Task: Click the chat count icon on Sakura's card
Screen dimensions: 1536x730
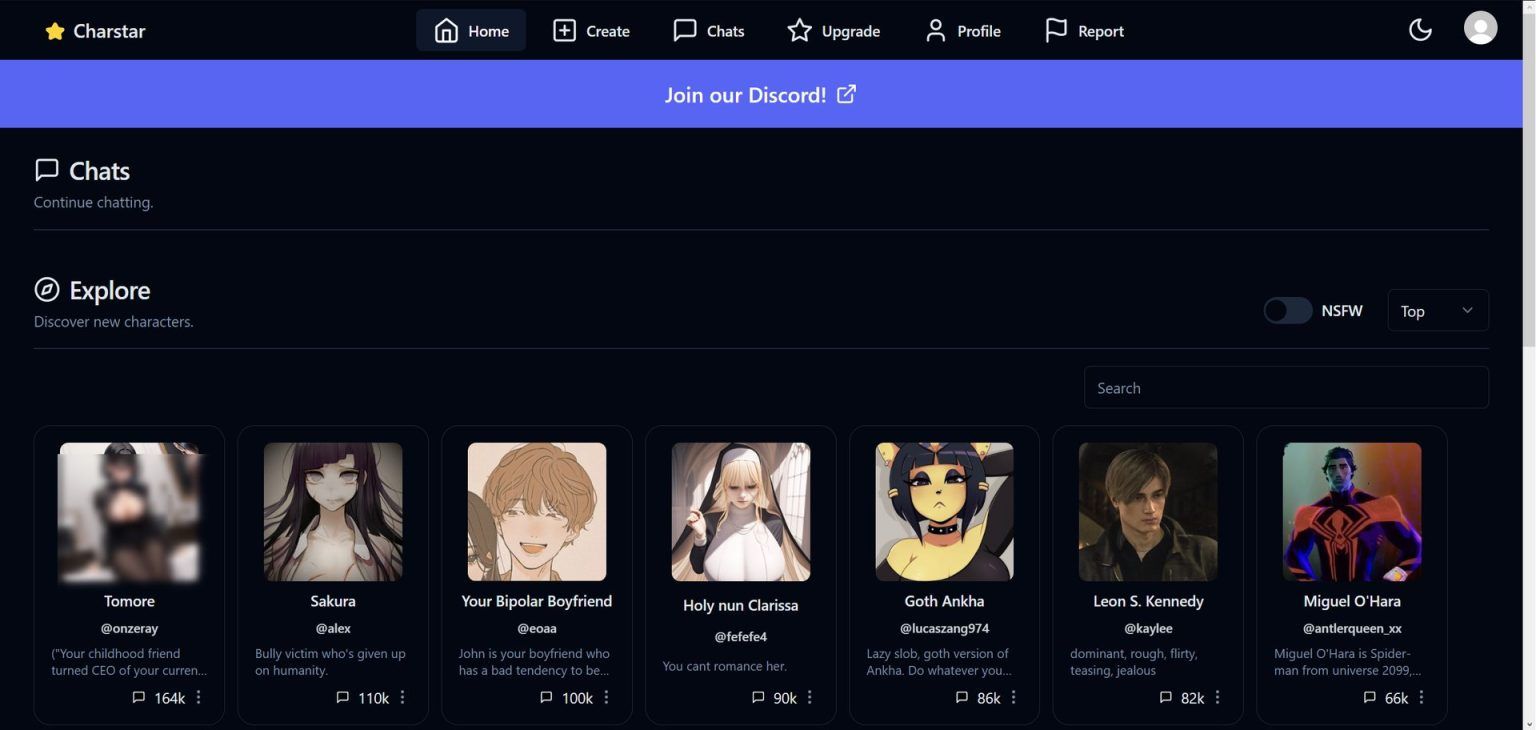Action: (x=342, y=697)
